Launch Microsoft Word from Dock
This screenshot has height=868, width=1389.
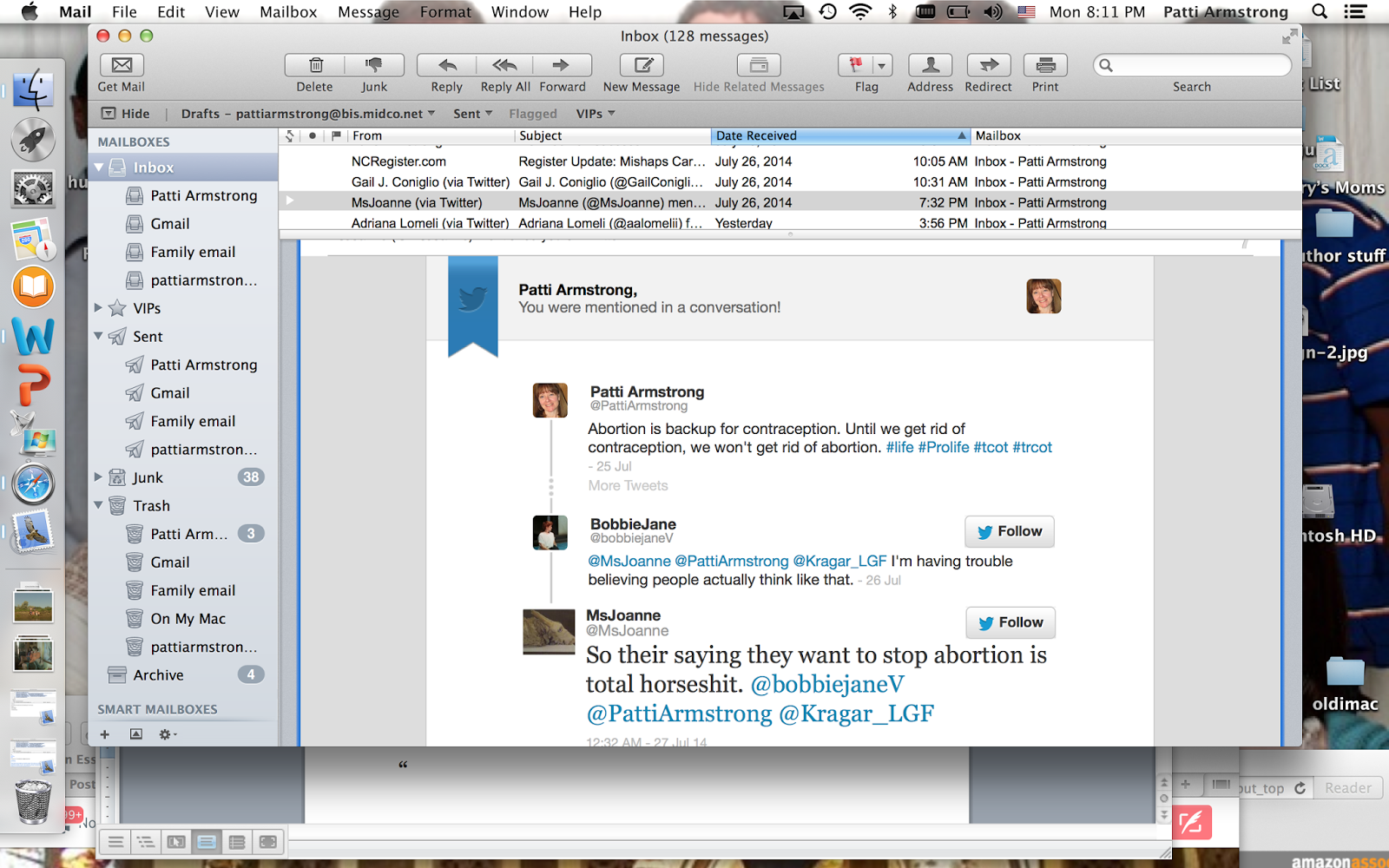(33, 336)
